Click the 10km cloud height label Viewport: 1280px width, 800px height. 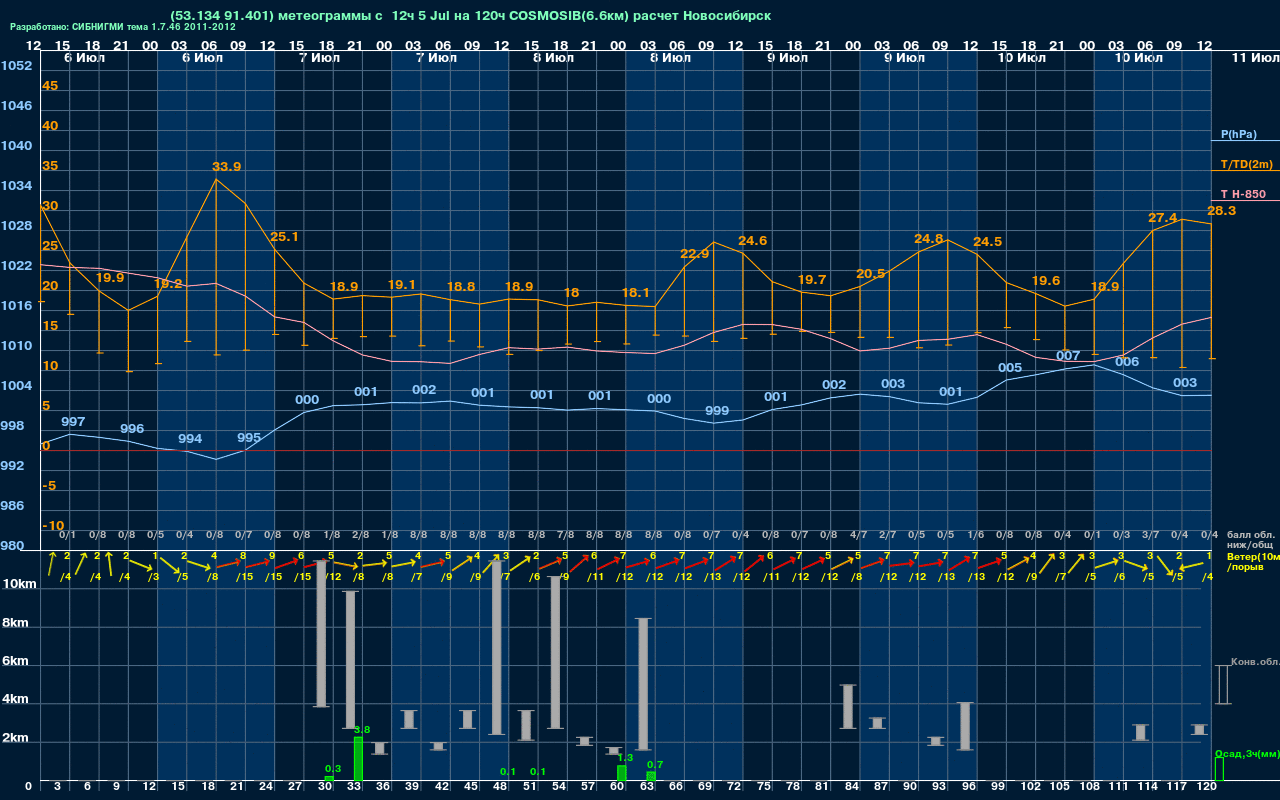(20, 583)
